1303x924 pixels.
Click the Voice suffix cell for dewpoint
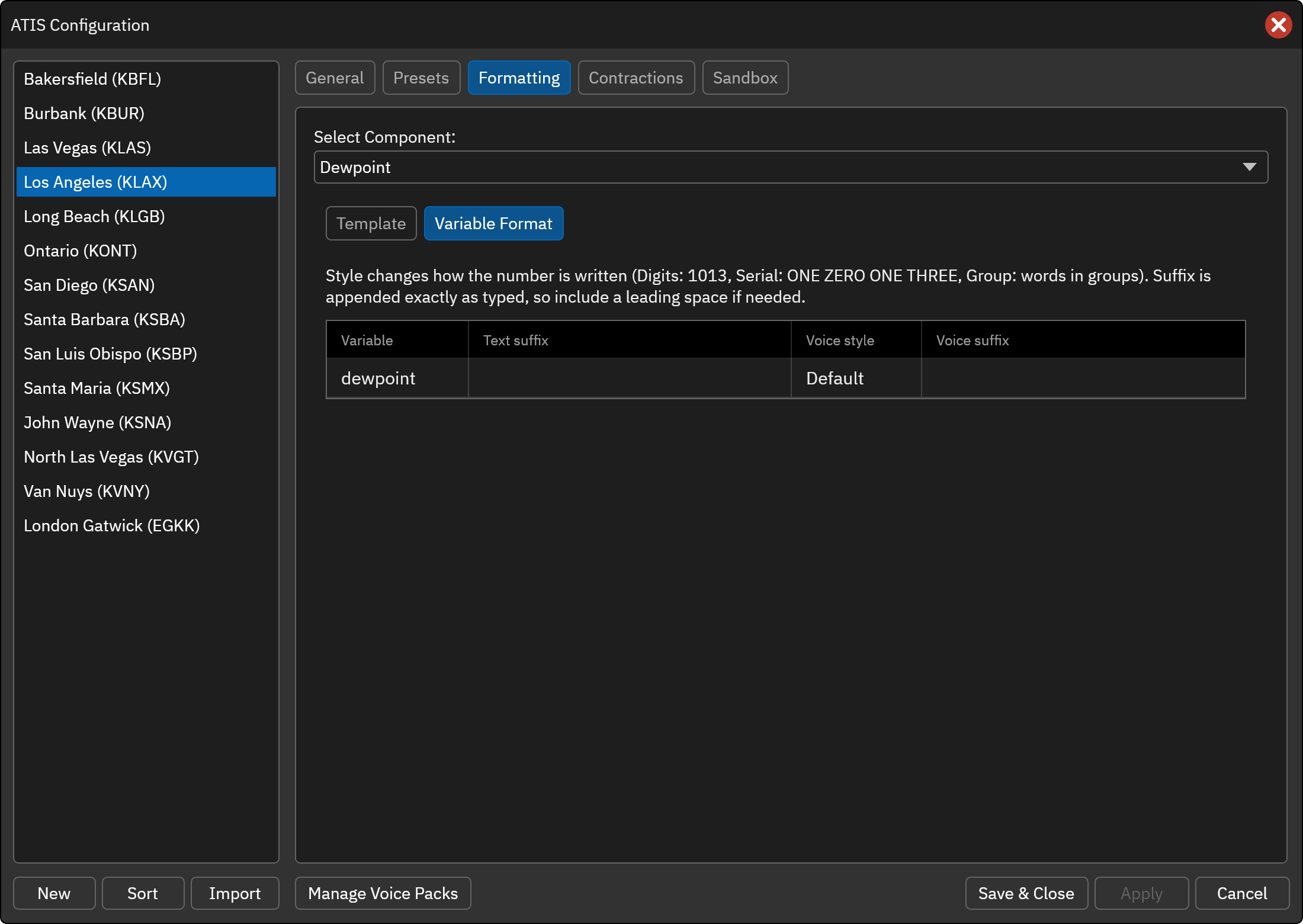(x=1083, y=378)
